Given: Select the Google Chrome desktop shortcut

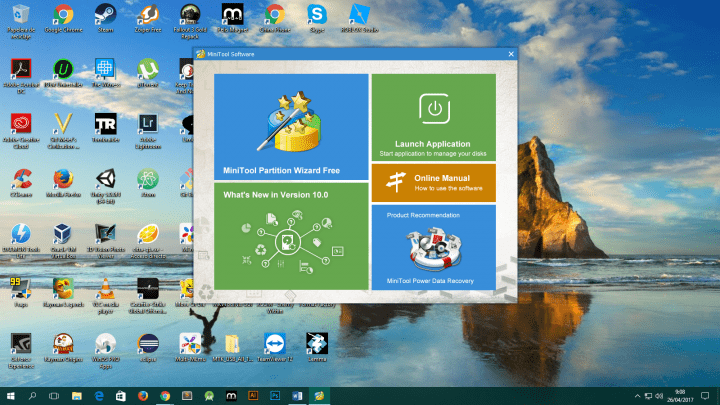Looking at the screenshot, I should tap(63, 18).
